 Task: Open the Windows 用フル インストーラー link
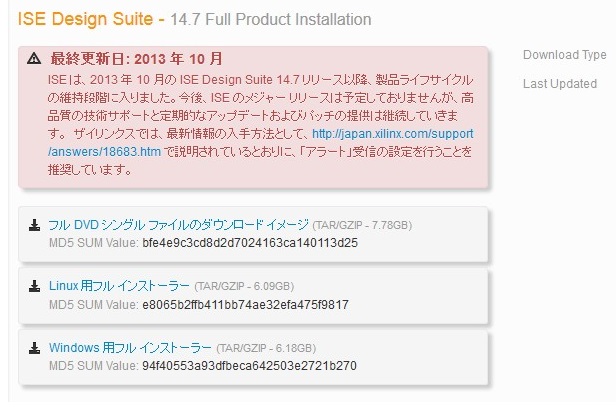130,348
